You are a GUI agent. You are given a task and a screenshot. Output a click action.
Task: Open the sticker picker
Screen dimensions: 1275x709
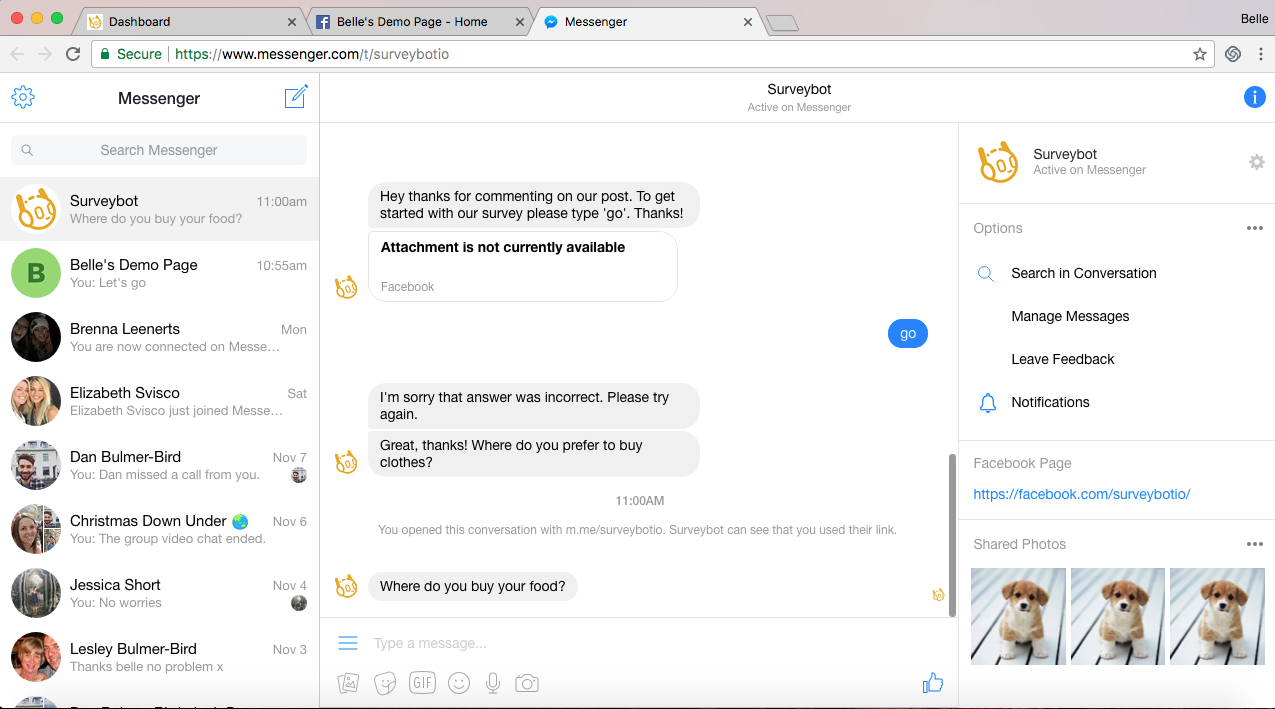coord(385,683)
